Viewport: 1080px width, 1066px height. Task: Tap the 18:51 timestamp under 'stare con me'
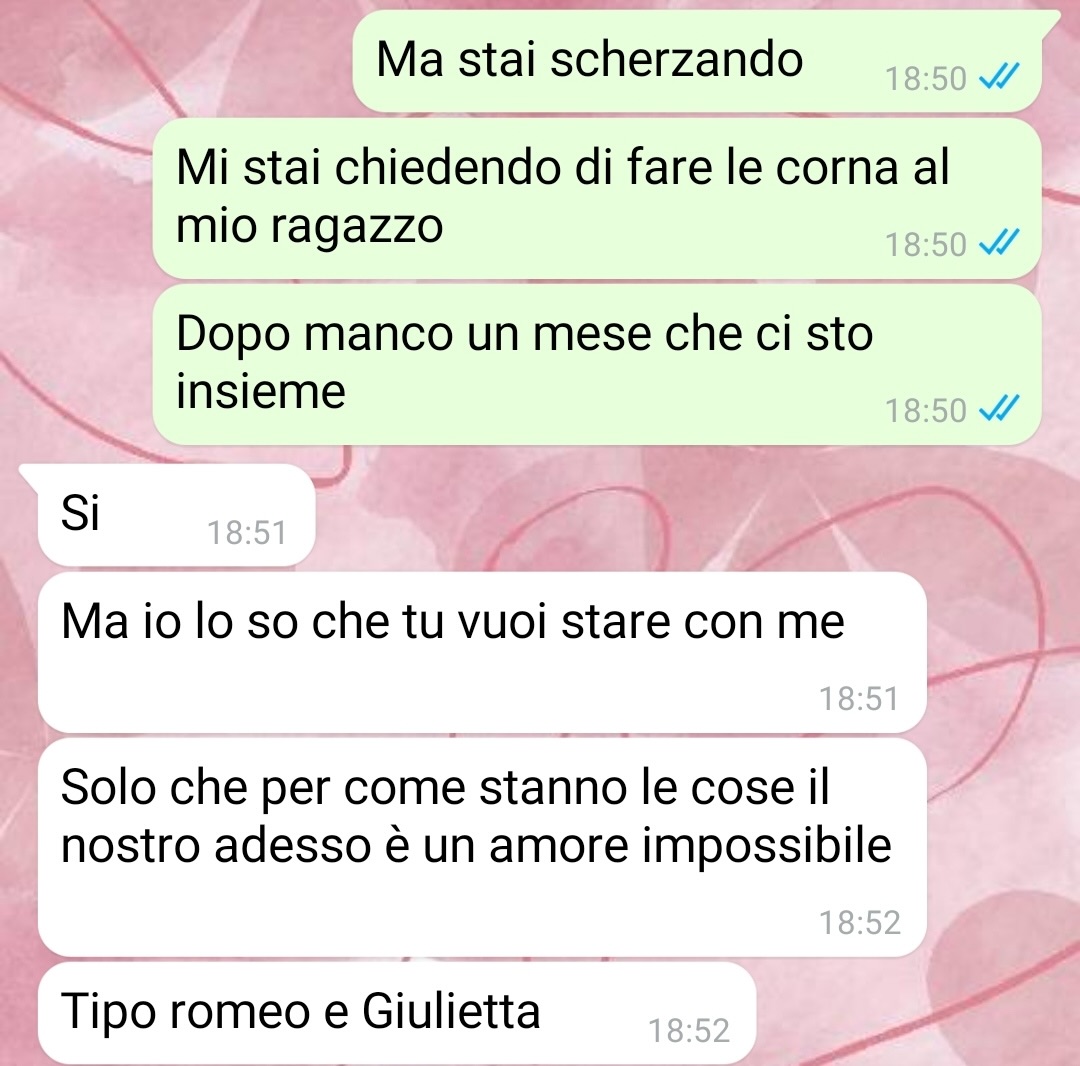tap(859, 699)
